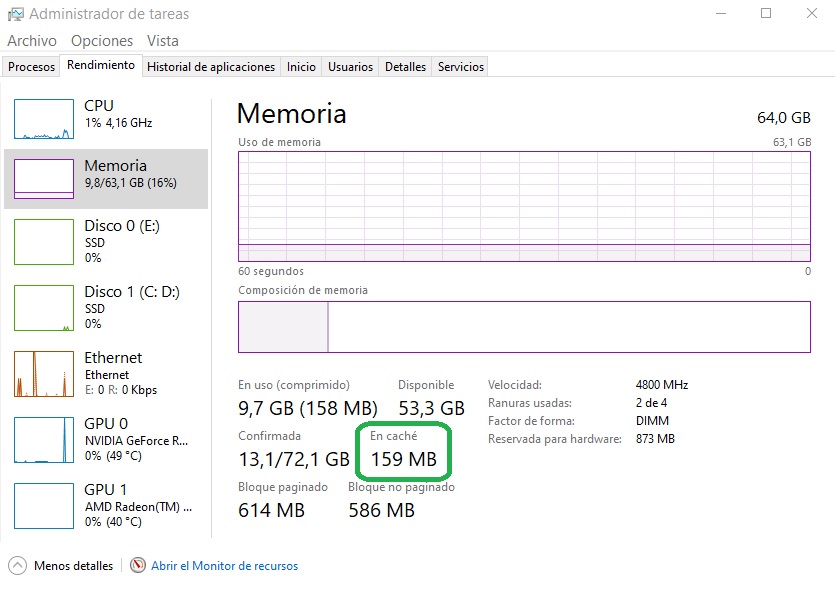
Task: Click the '63,1 GB' graph scale label
Action: 792,142
